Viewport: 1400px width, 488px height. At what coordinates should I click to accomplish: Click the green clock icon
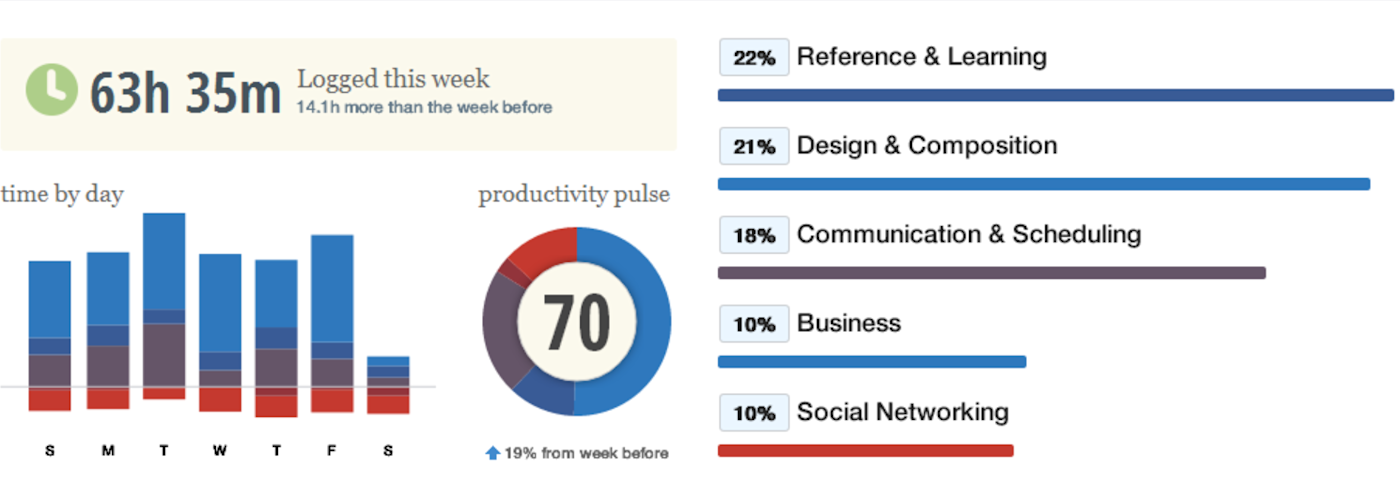pos(51,89)
